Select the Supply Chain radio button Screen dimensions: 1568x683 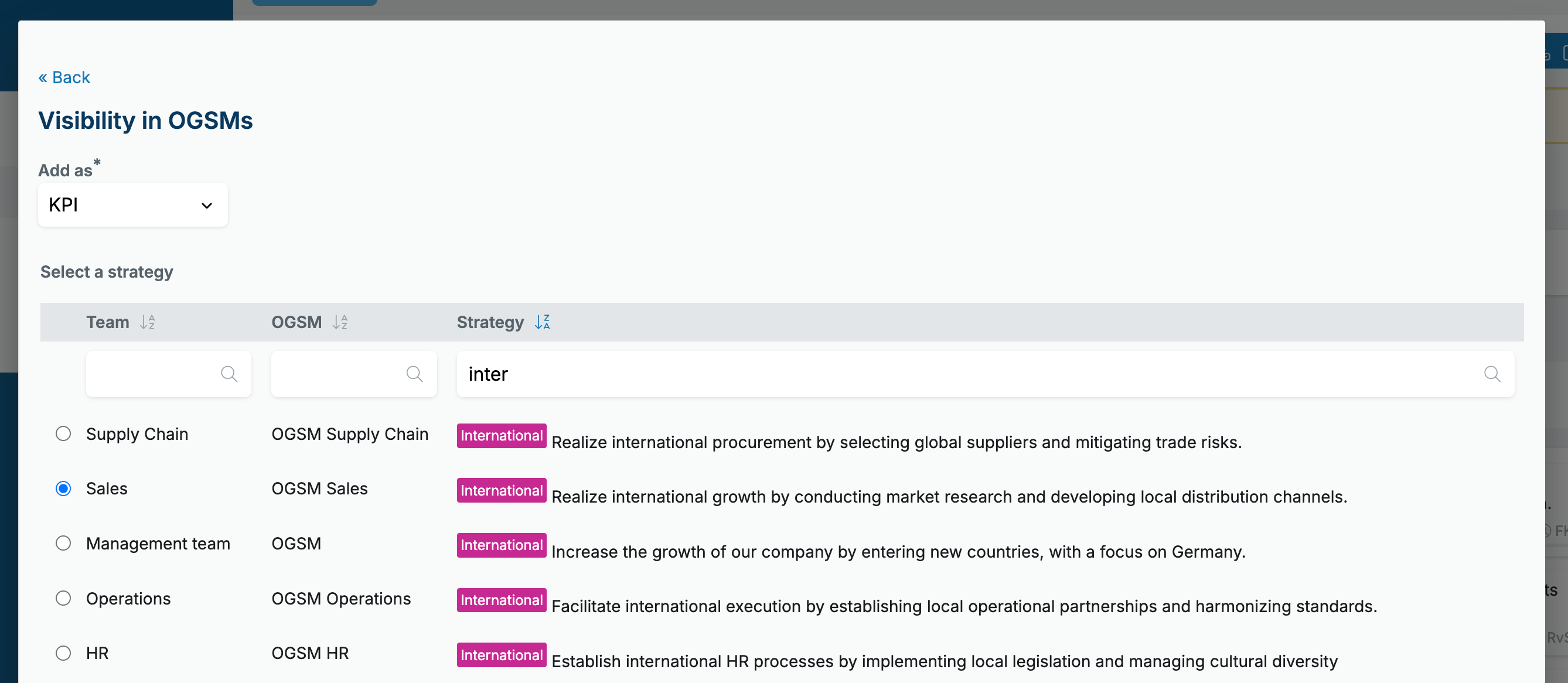point(63,433)
